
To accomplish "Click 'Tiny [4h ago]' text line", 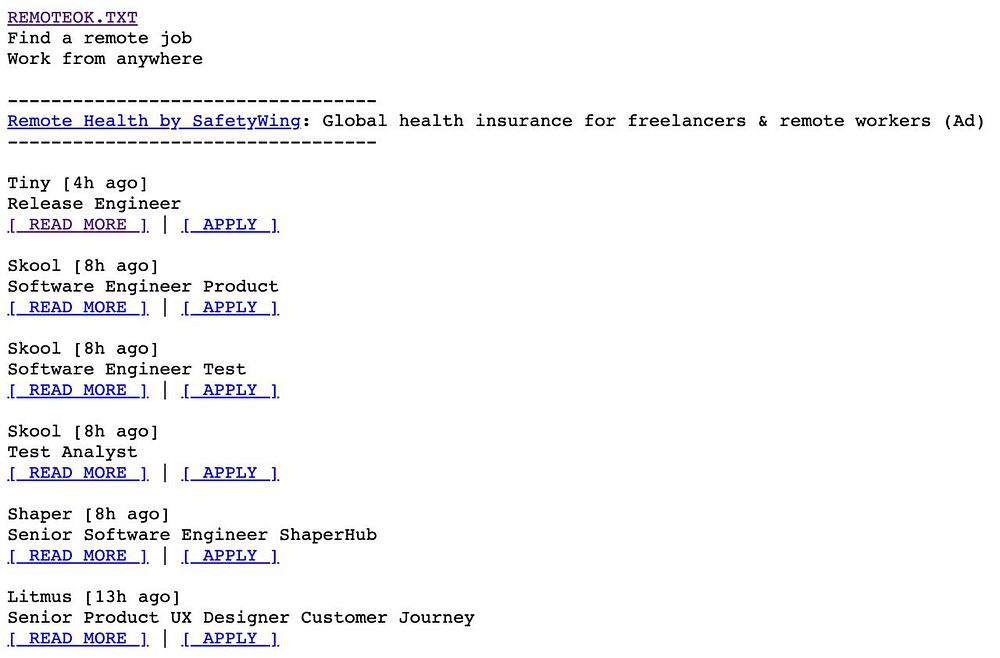I will point(78,184).
